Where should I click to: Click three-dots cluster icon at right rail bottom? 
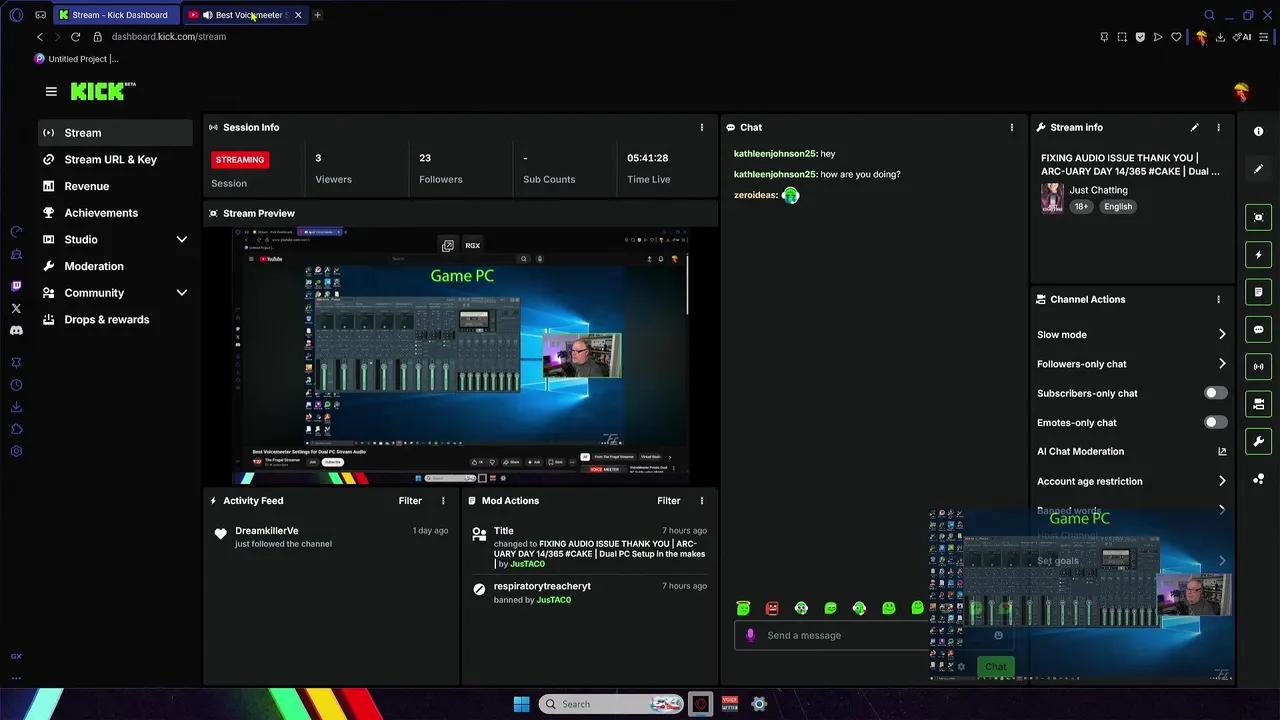(1258, 479)
